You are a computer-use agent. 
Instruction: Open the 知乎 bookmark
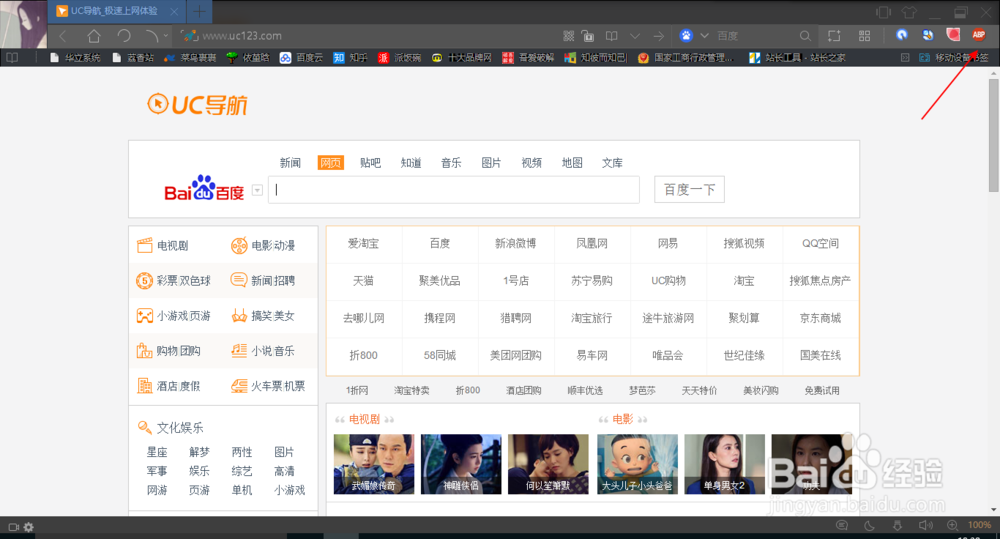350,57
